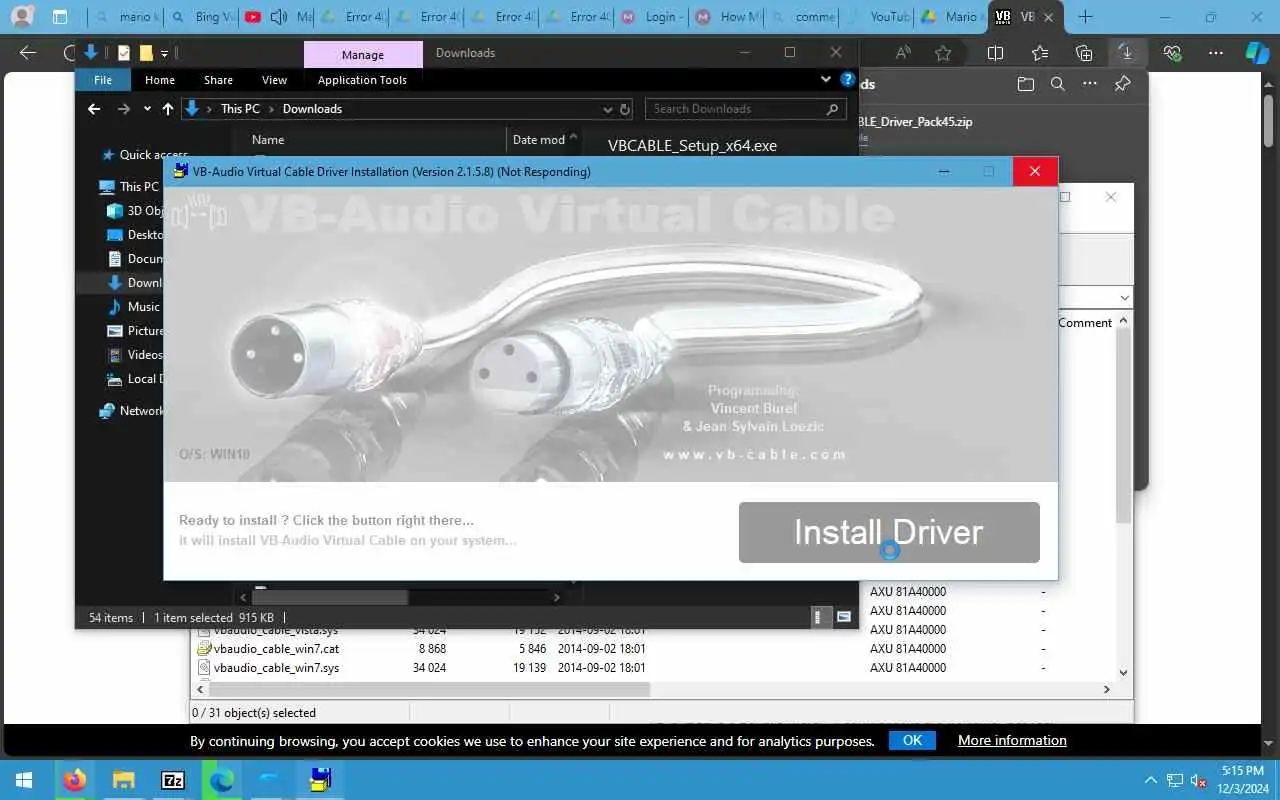Open the Customize Quick Access Toolbar dropdown
The width and height of the screenshot is (1280, 800).
point(164,53)
